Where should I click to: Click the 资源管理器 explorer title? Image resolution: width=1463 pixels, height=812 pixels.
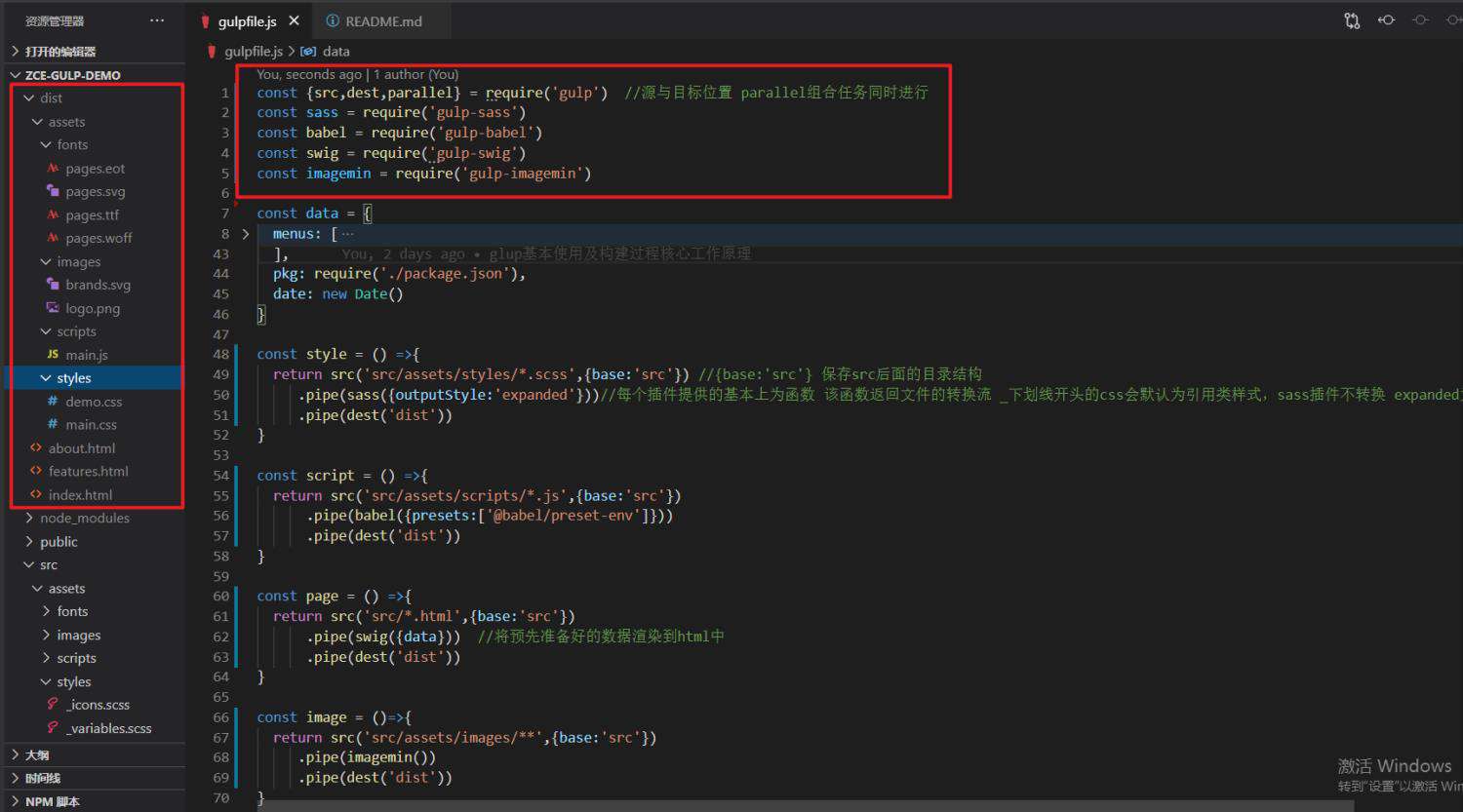pos(55,20)
